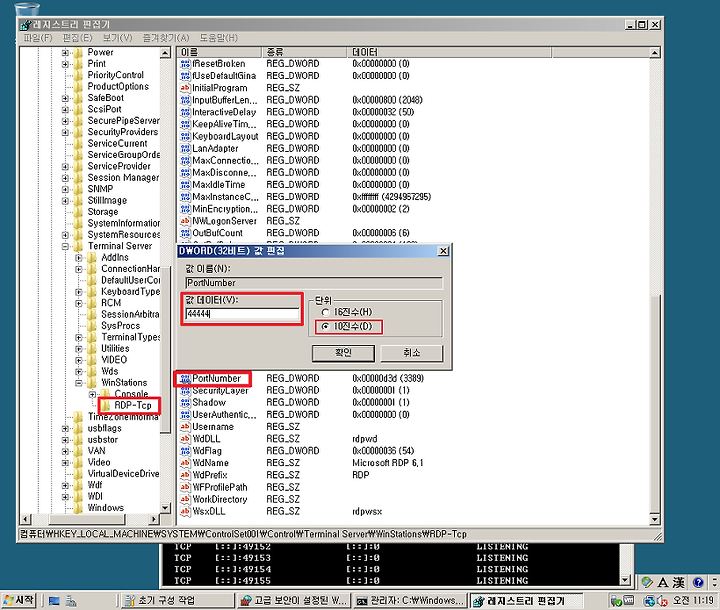The height and width of the screenshot is (610, 720).
Task: Click the 취소 cancel button
Action: click(x=411, y=353)
